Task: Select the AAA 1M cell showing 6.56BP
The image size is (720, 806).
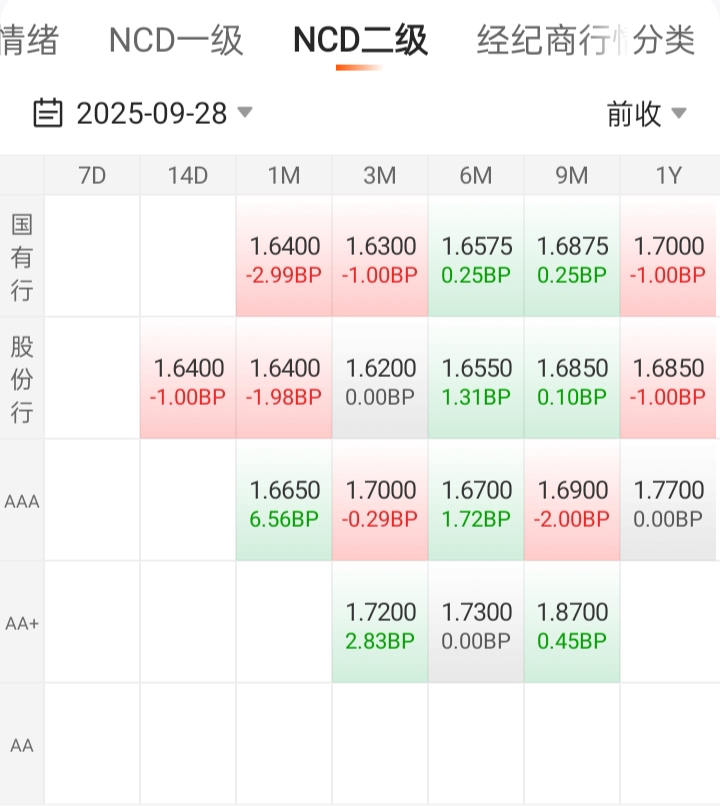Action: tap(285, 502)
